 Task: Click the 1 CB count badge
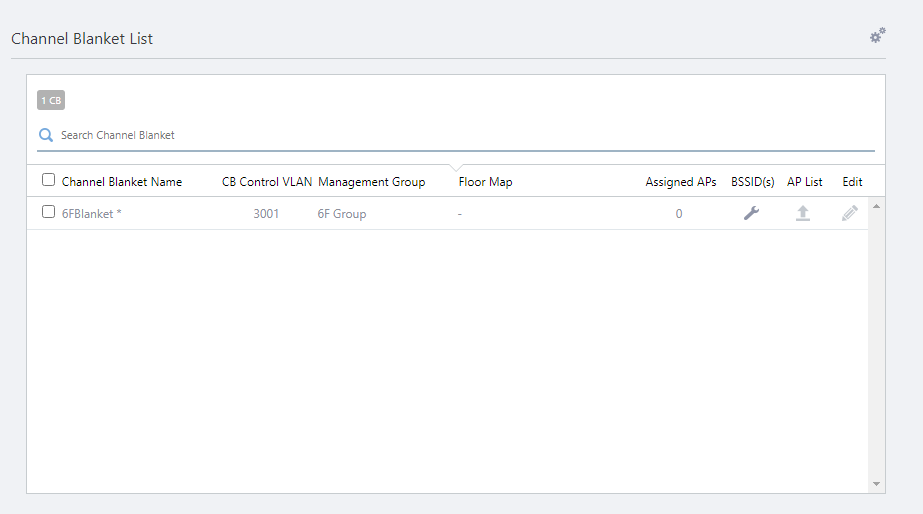click(x=51, y=100)
